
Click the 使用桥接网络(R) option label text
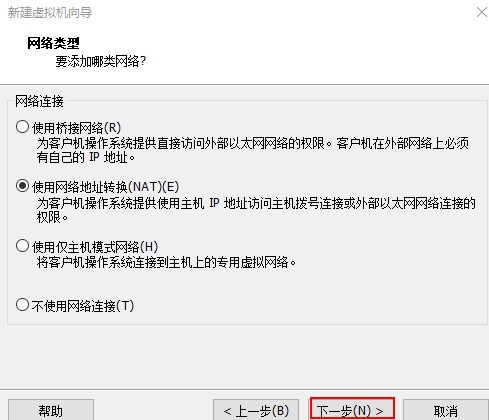pos(76,128)
